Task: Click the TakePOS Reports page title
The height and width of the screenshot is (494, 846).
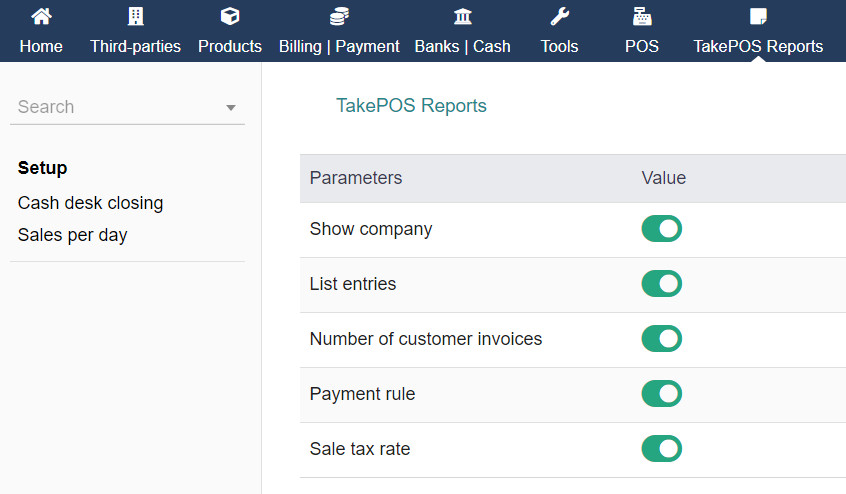Action: click(x=411, y=106)
